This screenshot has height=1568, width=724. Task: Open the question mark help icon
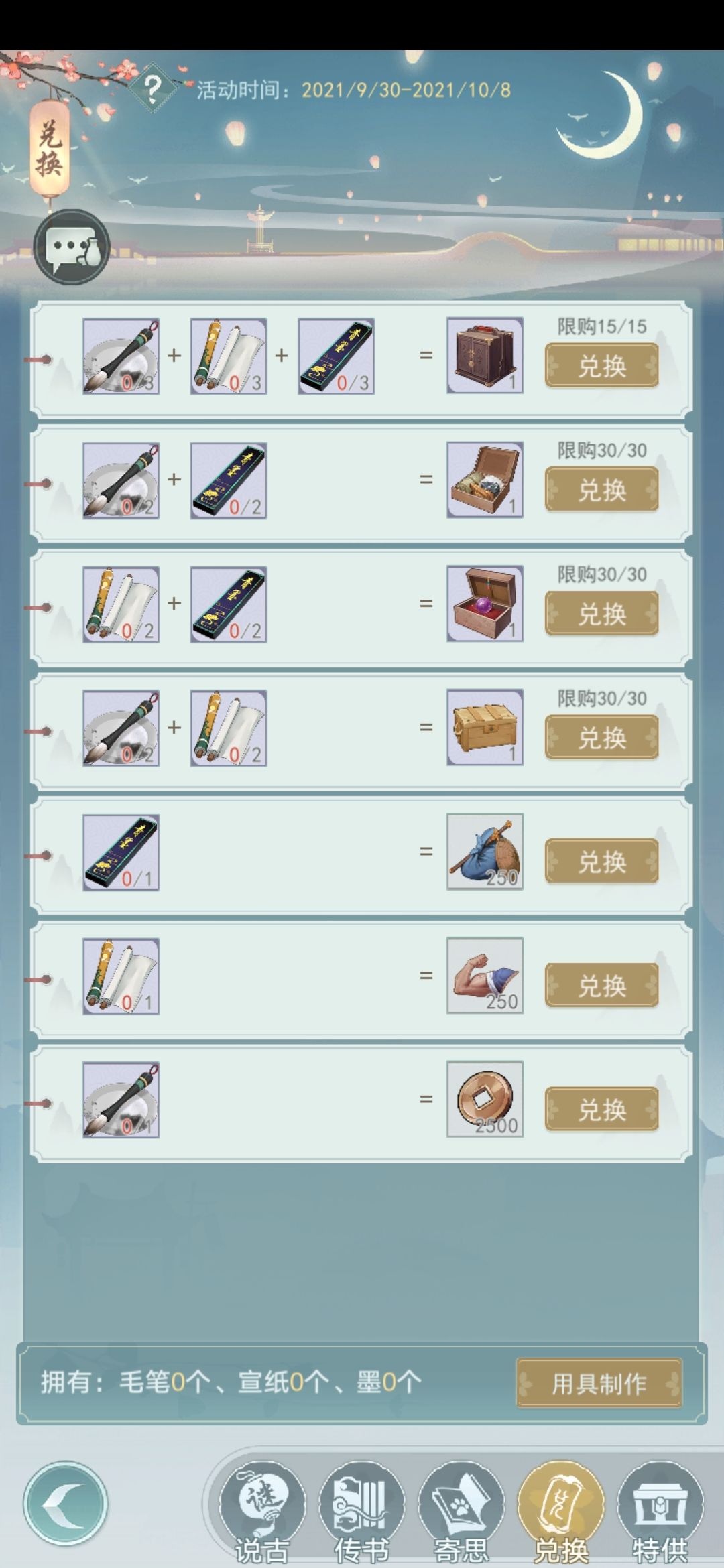pos(154,88)
